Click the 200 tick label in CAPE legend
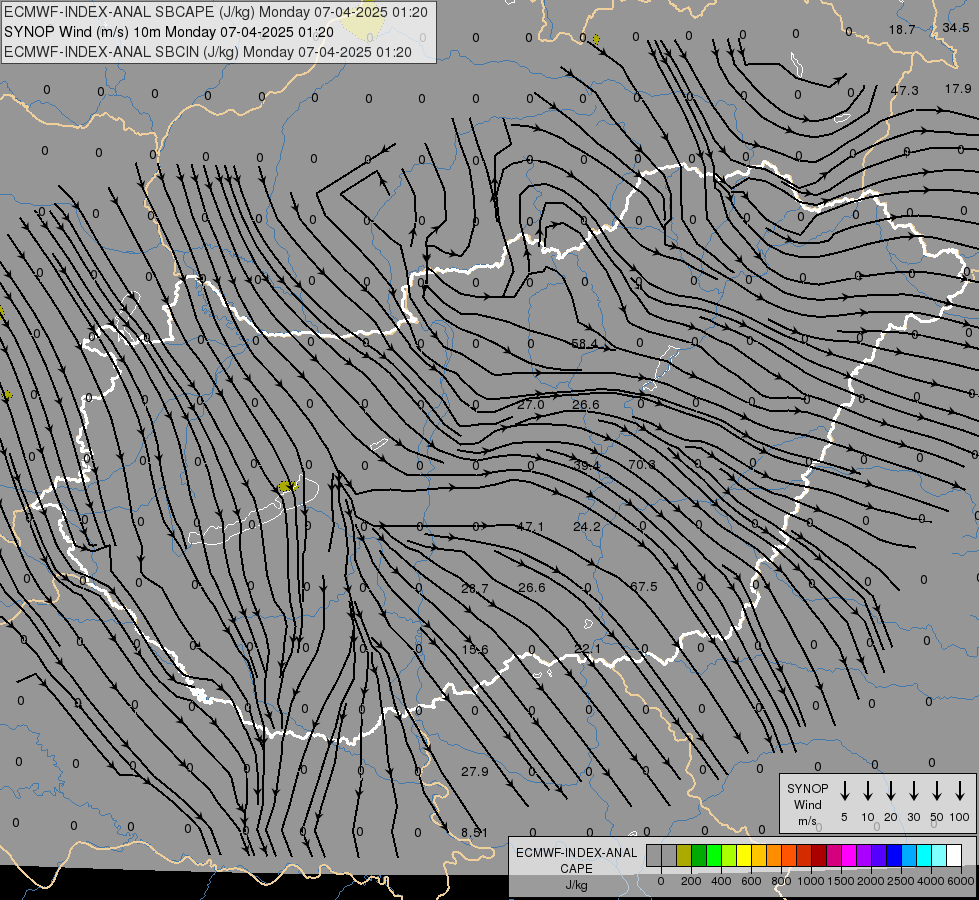 (691, 881)
